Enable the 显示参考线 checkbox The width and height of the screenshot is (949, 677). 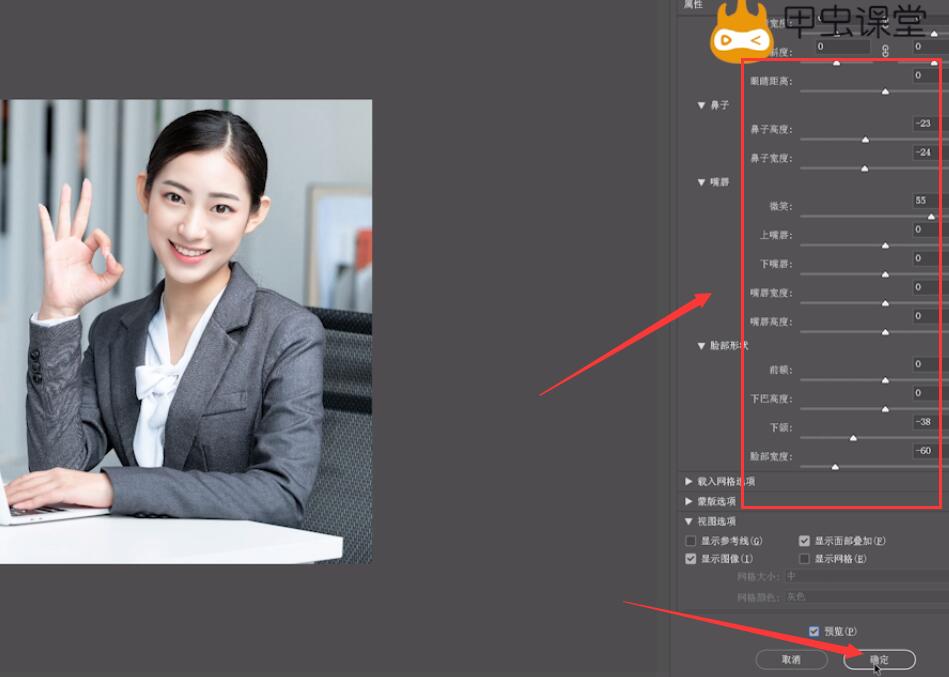pyautogui.click(x=691, y=541)
